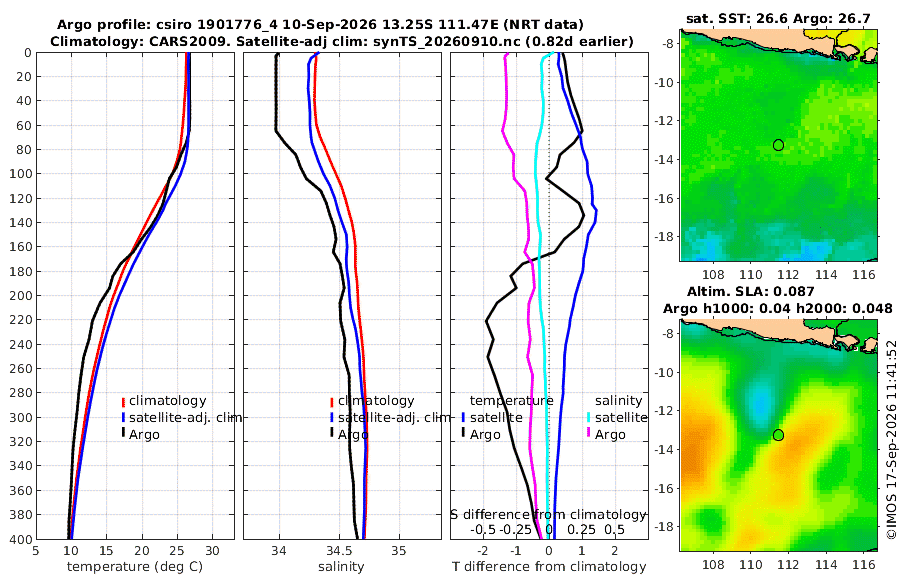Click the Argo float circle on SST map
The height and width of the screenshot is (580, 900).
pos(778,145)
